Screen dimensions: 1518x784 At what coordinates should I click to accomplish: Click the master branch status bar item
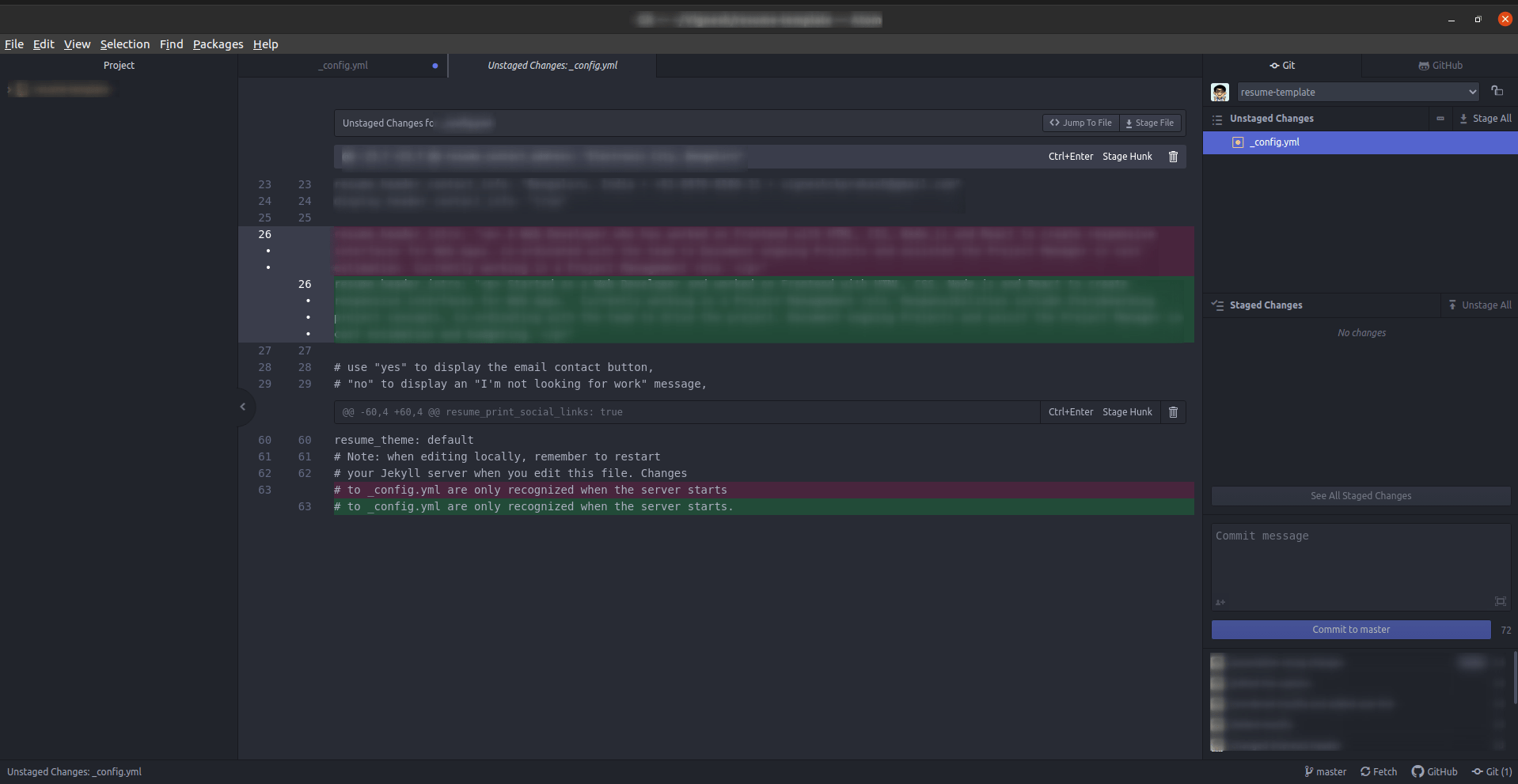1325,772
